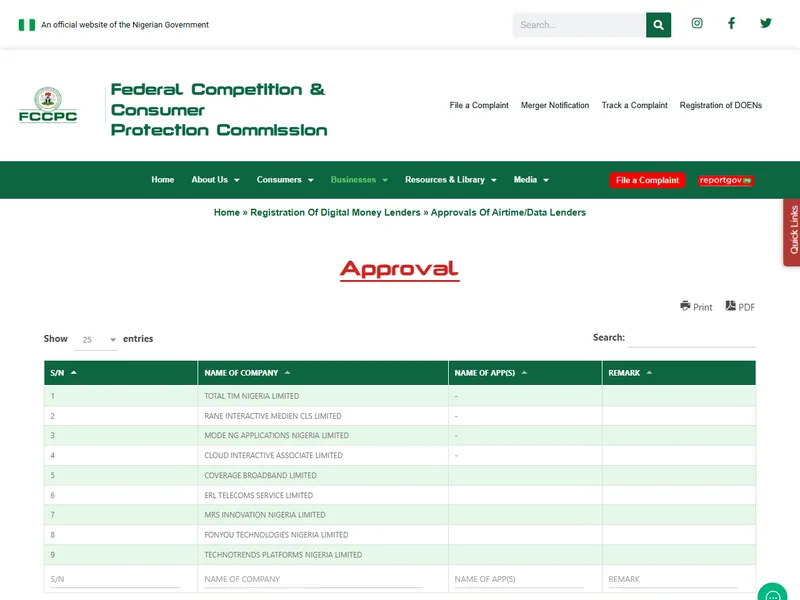The height and width of the screenshot is (600, 800).
Task: Select CLOUD INTERACTIVE ASSOCIATE LIMITED cell
Action: pyautogui.click(x=323, y=456)
